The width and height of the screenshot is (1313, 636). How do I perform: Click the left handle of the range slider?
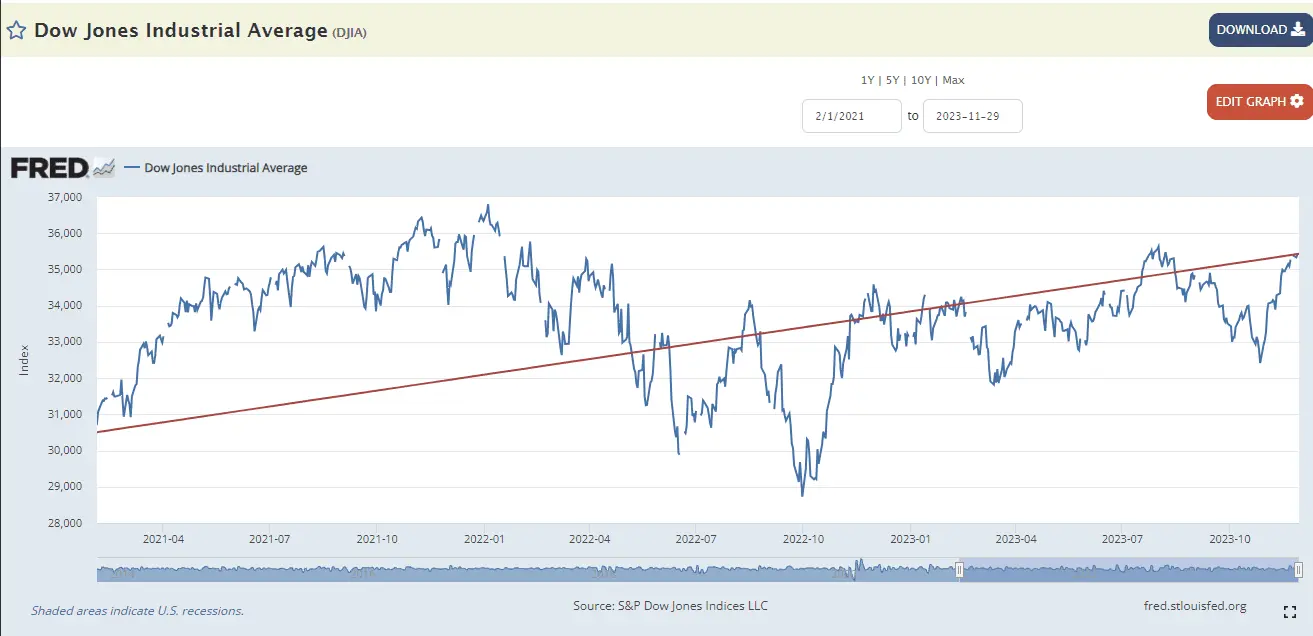pyautogui.click(x=959, y=570)
